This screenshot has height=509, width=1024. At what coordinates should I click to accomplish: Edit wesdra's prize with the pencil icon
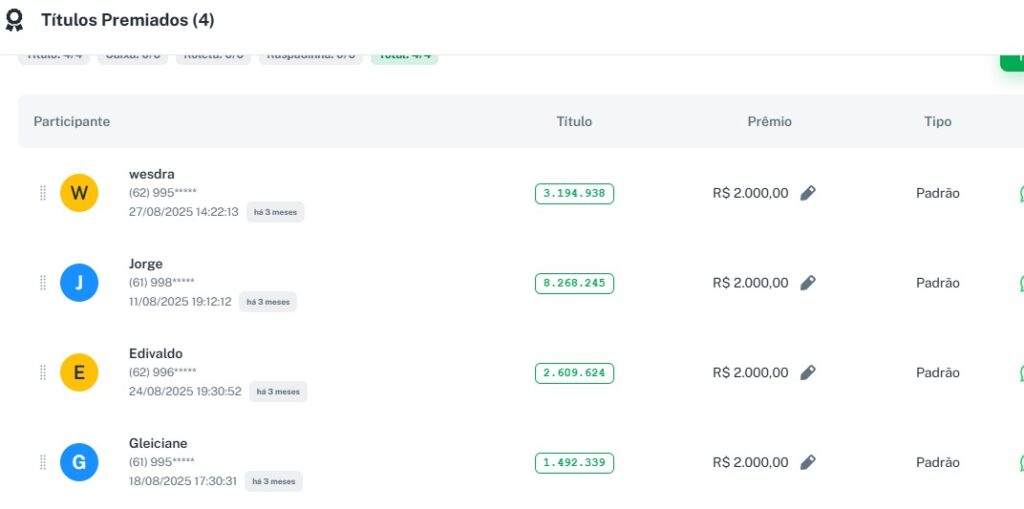(x=808, y=193)
